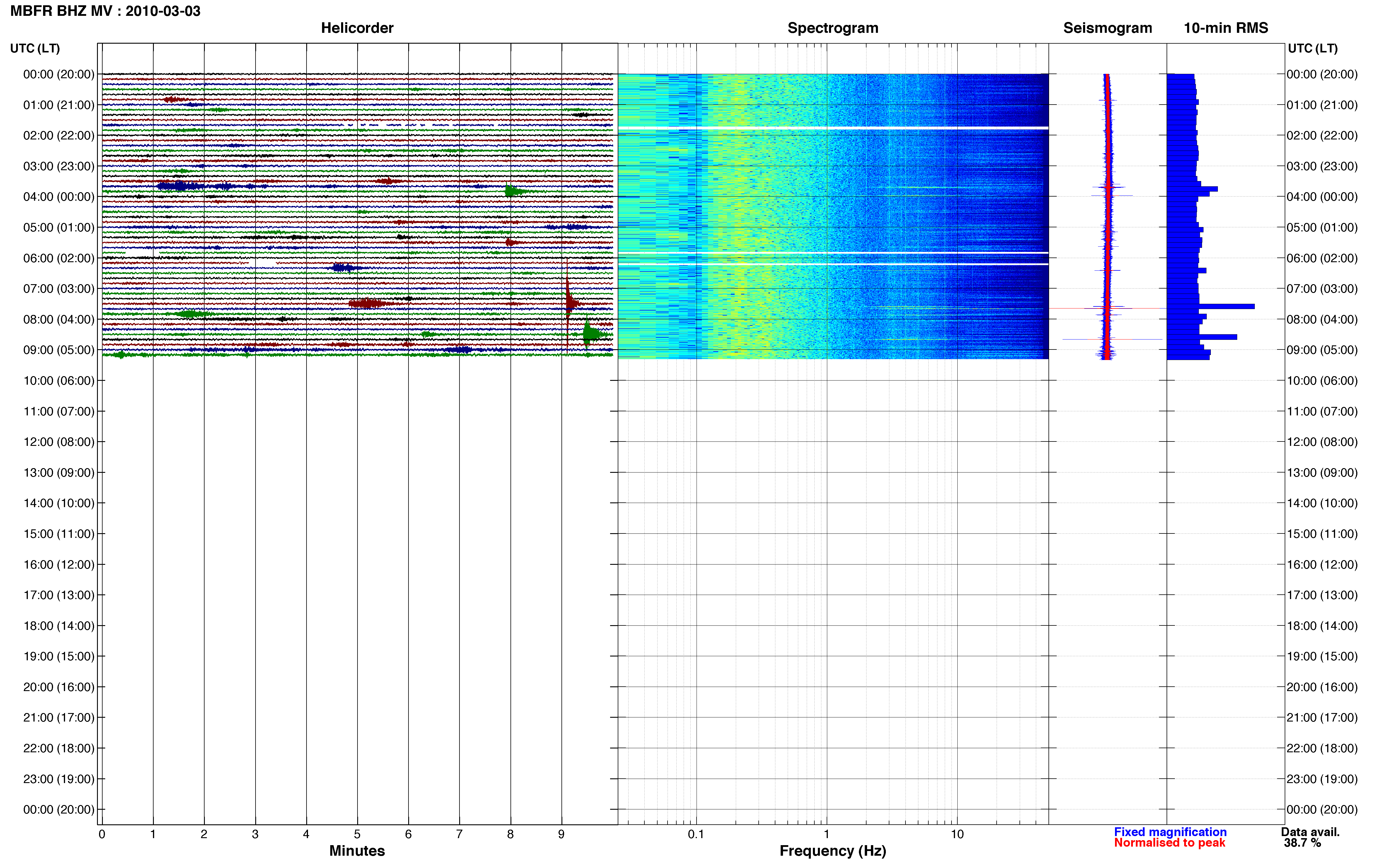This screenshot has width=1389, height=868.
Task: Click the left 'UTC (LT)' axis label
Action: [35, 48]
